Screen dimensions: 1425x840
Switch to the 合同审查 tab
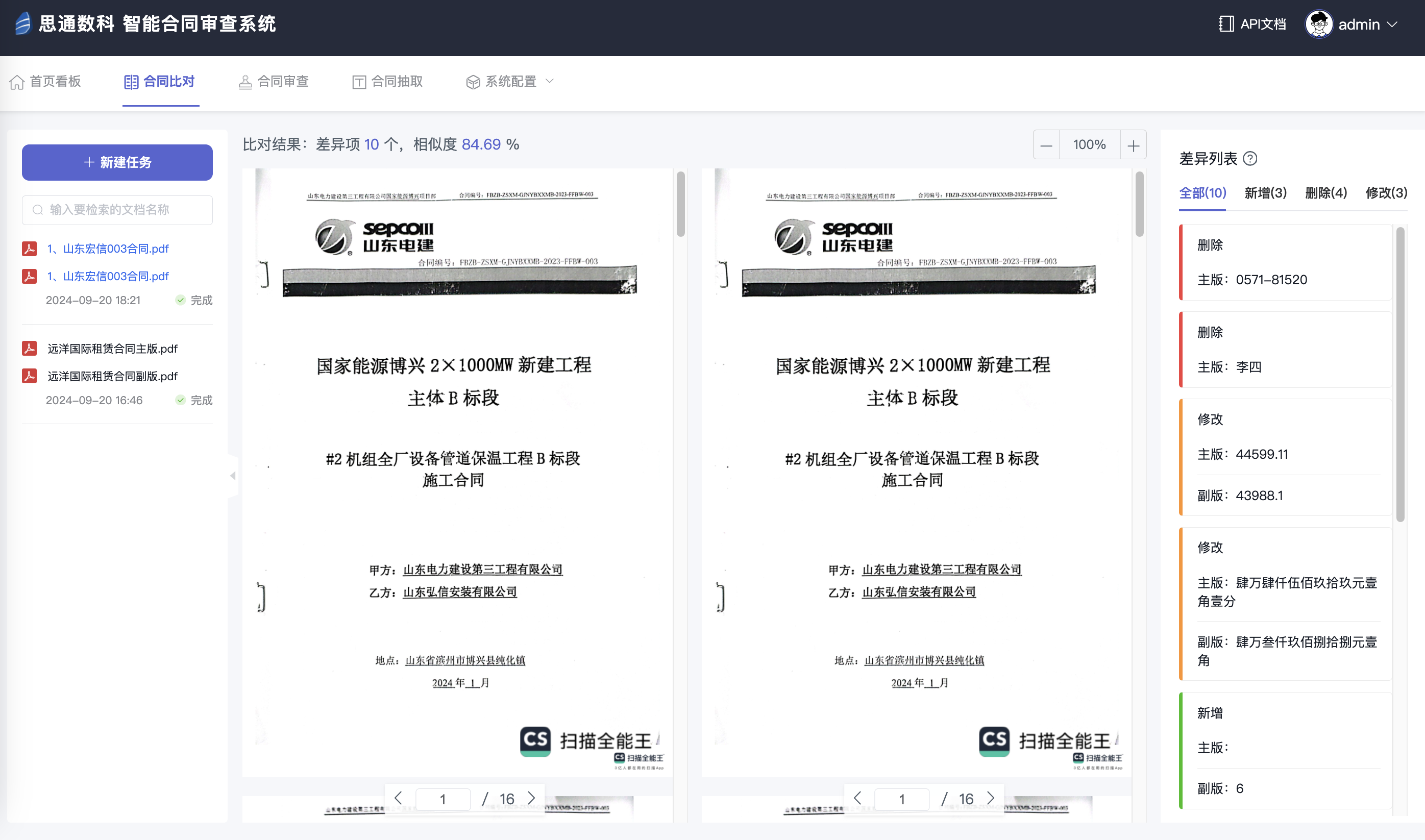click(x=274, y=82)
